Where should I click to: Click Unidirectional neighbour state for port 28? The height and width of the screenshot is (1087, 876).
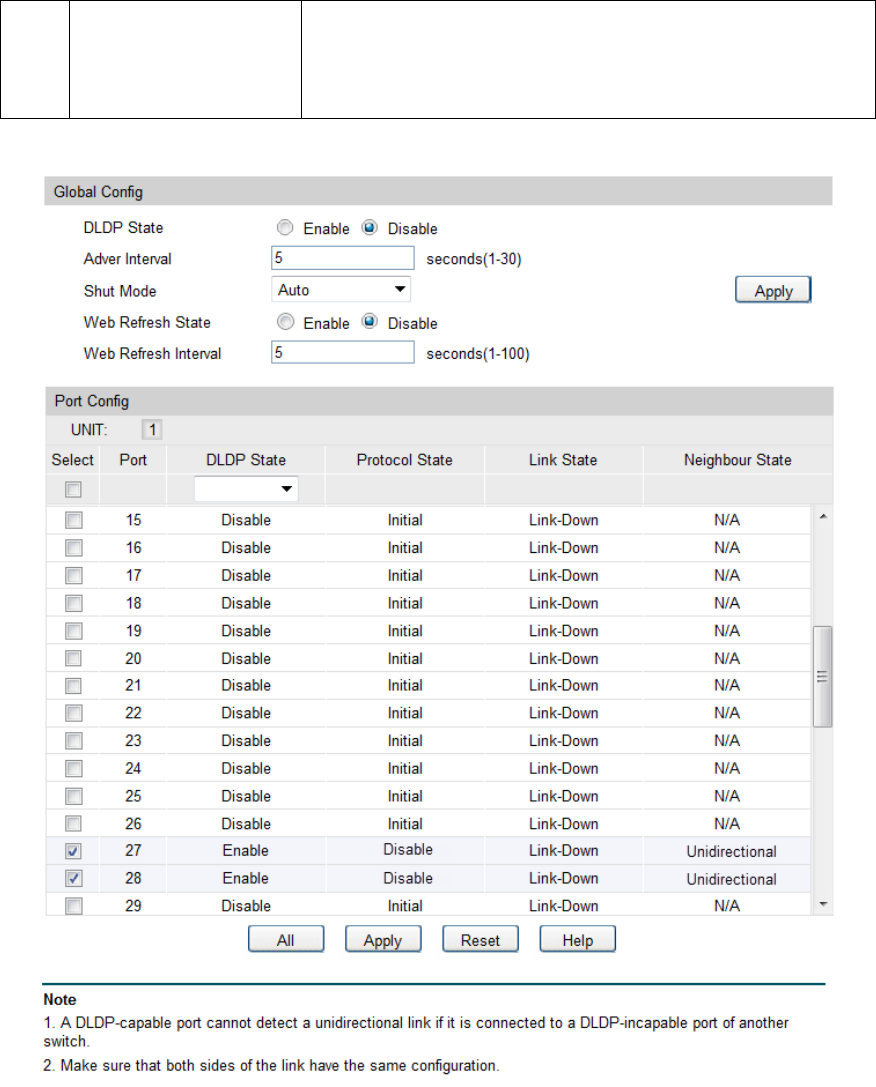pos(731,879)
